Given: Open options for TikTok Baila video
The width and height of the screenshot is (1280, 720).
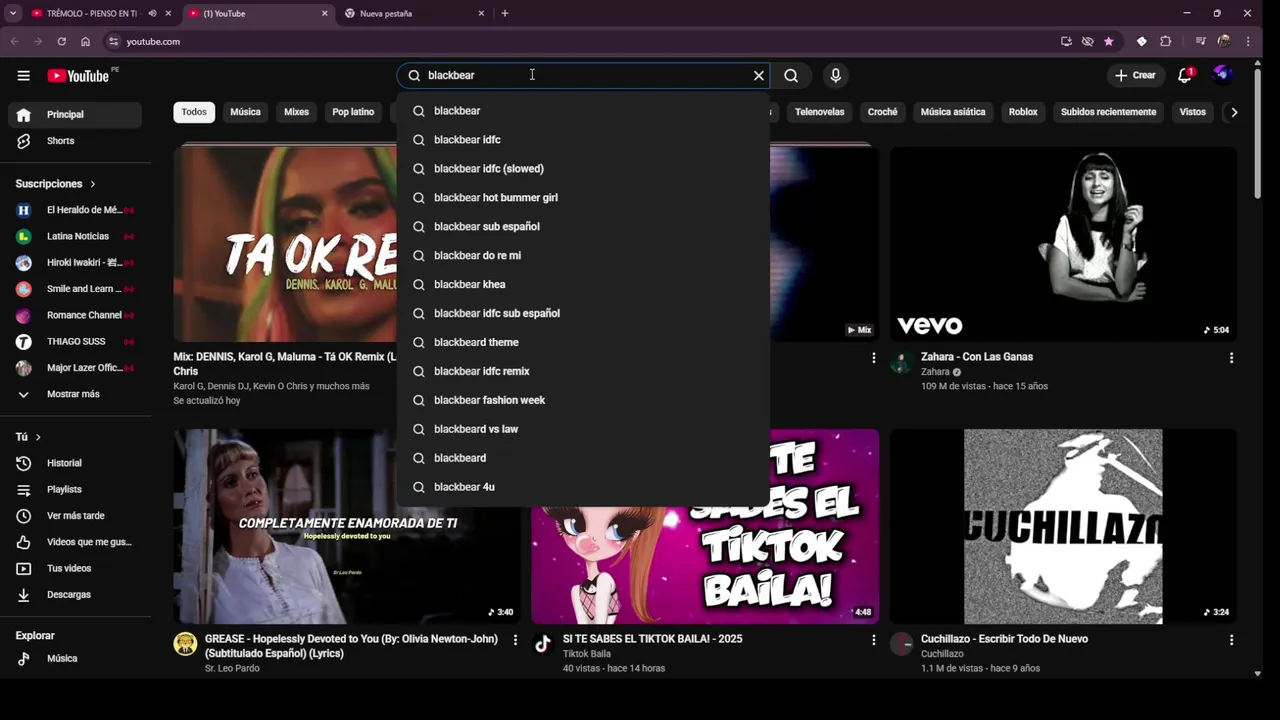Looking at the screenshot, I should 873,640.
